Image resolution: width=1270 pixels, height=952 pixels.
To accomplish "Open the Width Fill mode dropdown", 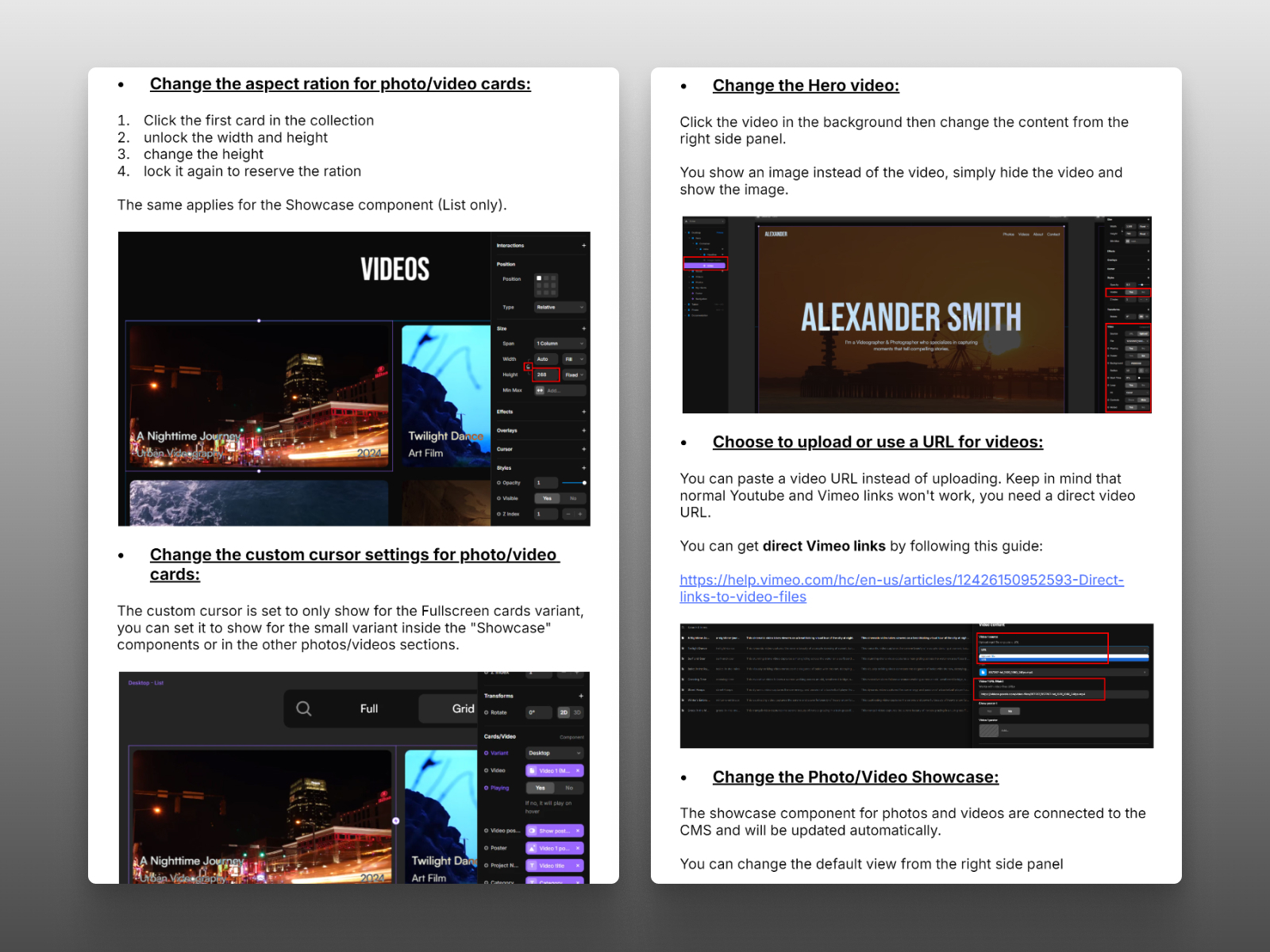I will pyautogui.click(x=574, y=359).
